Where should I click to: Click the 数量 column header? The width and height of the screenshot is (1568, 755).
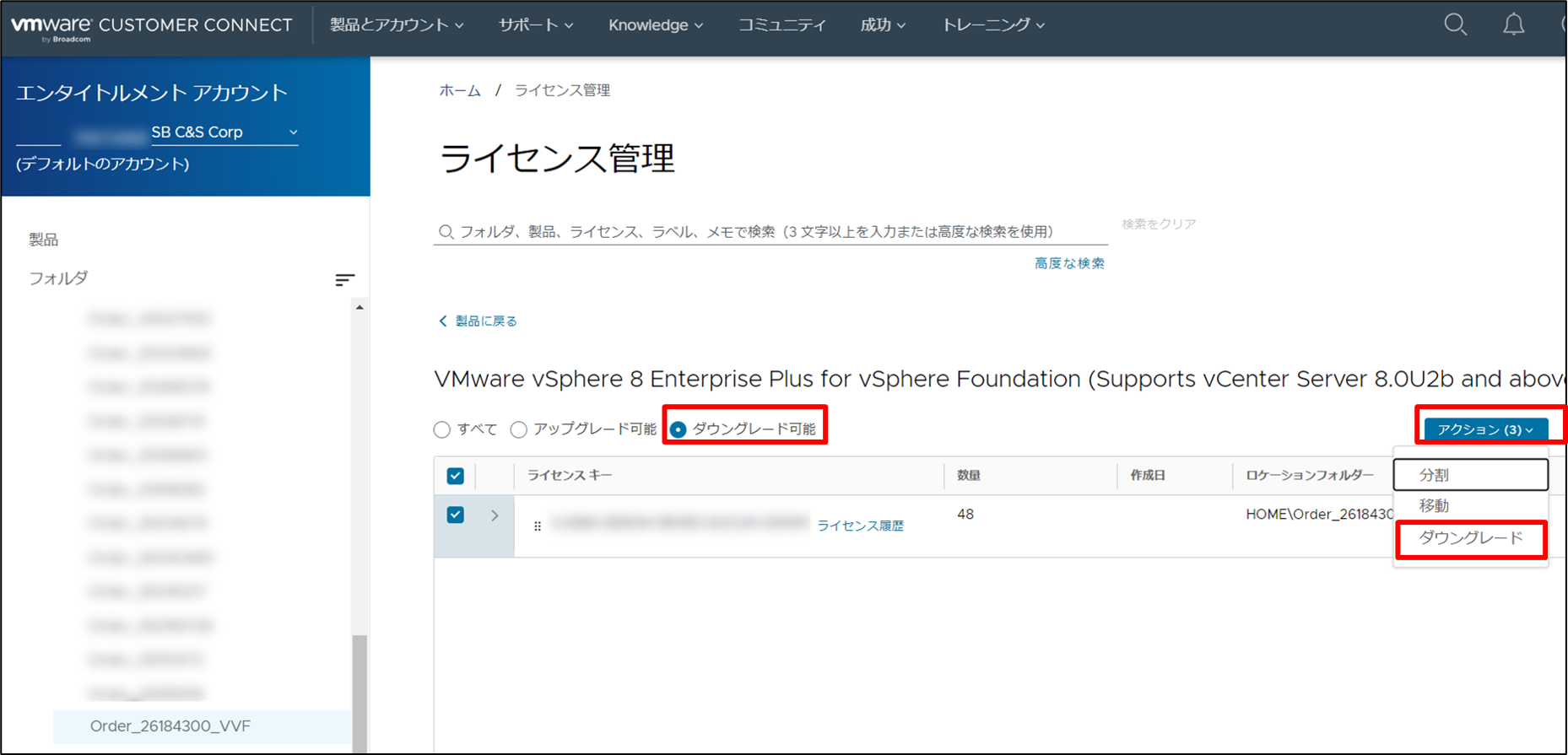coord(969,476)
